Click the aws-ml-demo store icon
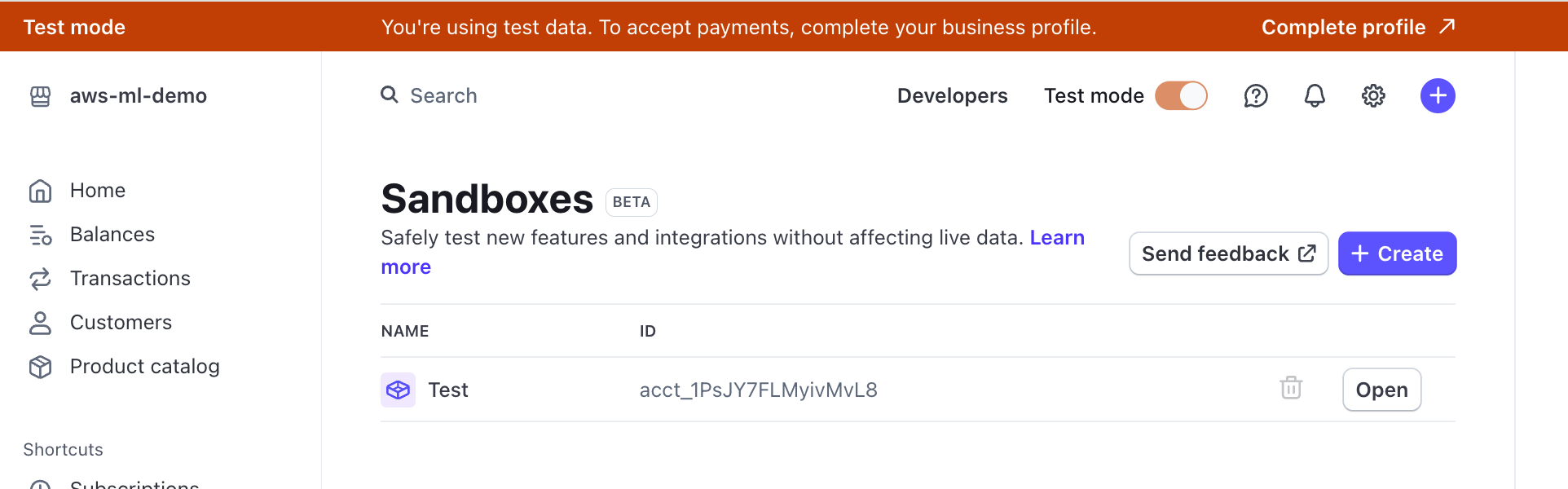 (40, 96)
